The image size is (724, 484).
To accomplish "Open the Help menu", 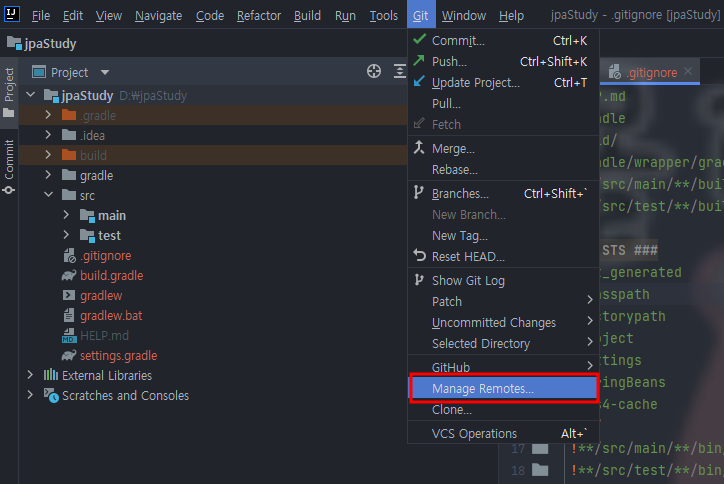I will coord(511,16).
